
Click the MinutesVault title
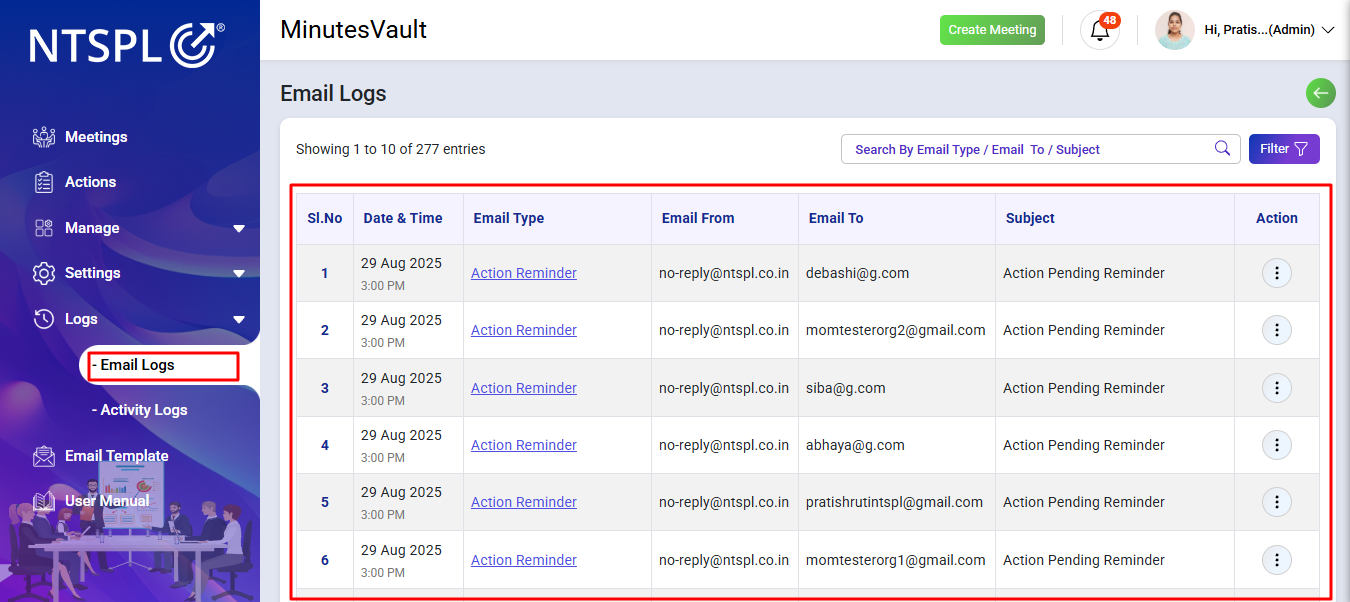(x=354, y=30)
